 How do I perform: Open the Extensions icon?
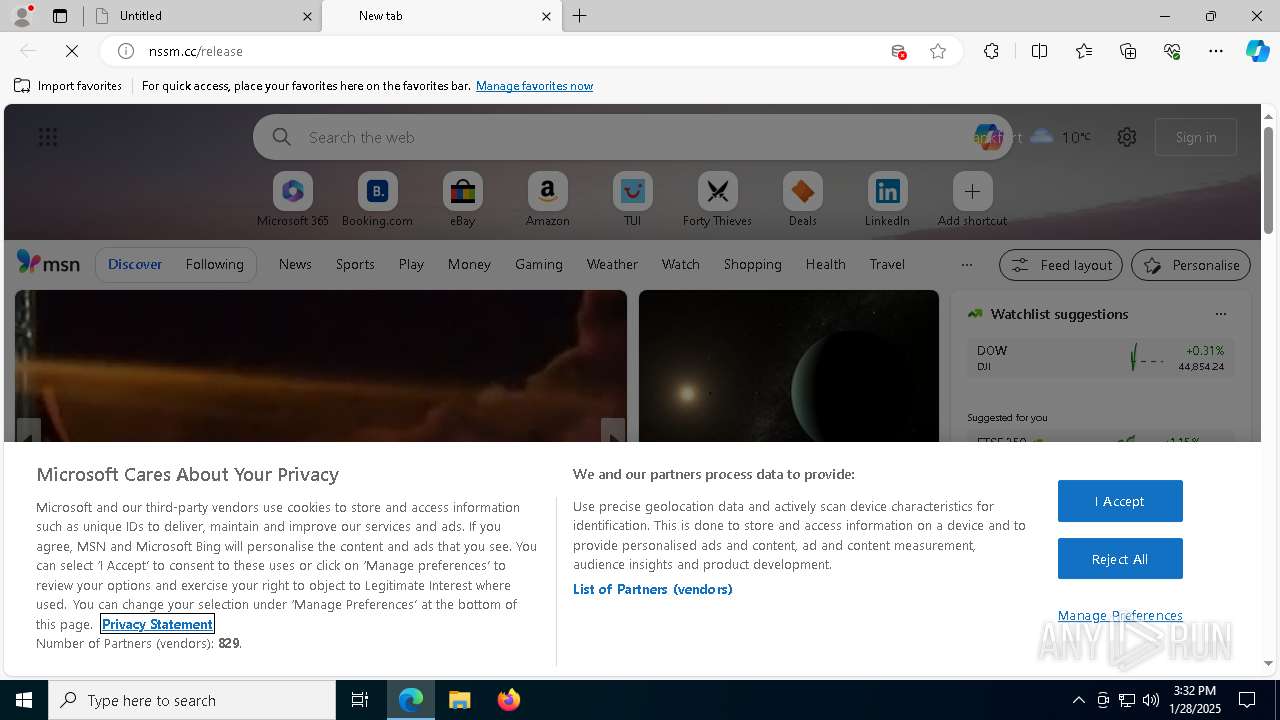coord(991,51)
